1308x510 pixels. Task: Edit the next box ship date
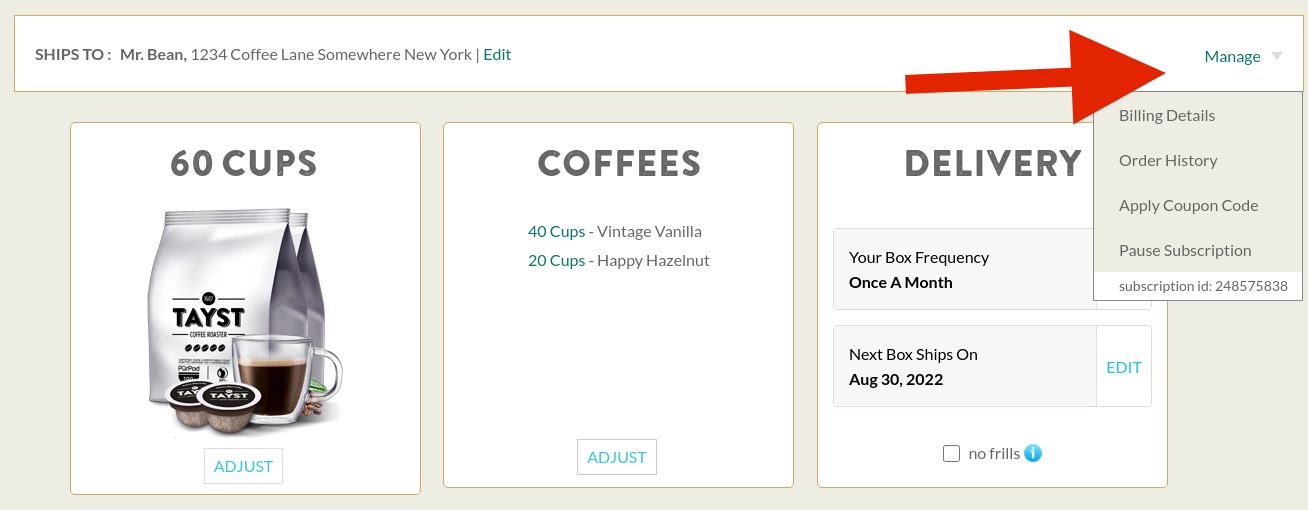tap(1124, 367)
